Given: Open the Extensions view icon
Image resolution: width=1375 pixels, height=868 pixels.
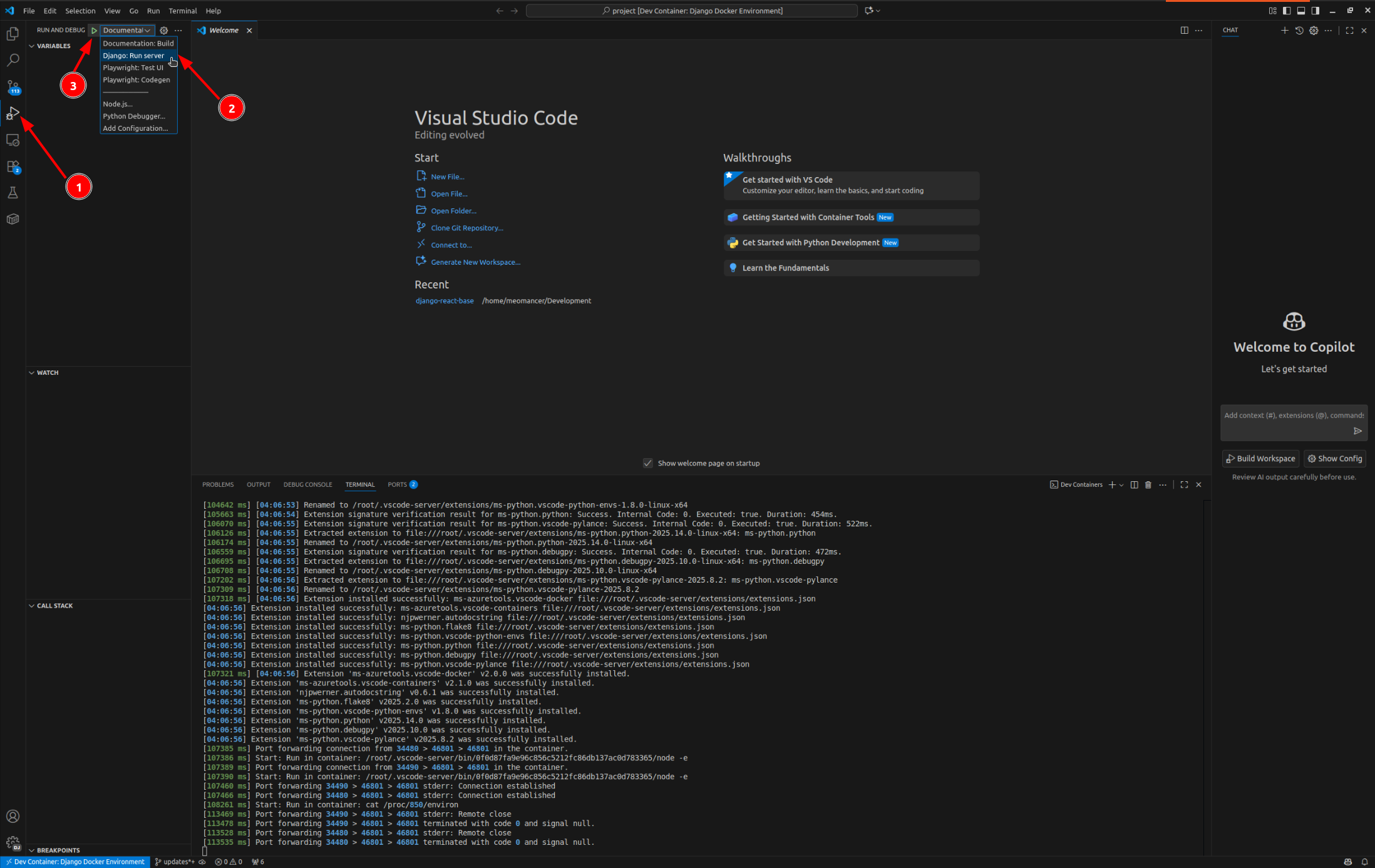Looking at the screenshot, I should click(13, 166).
